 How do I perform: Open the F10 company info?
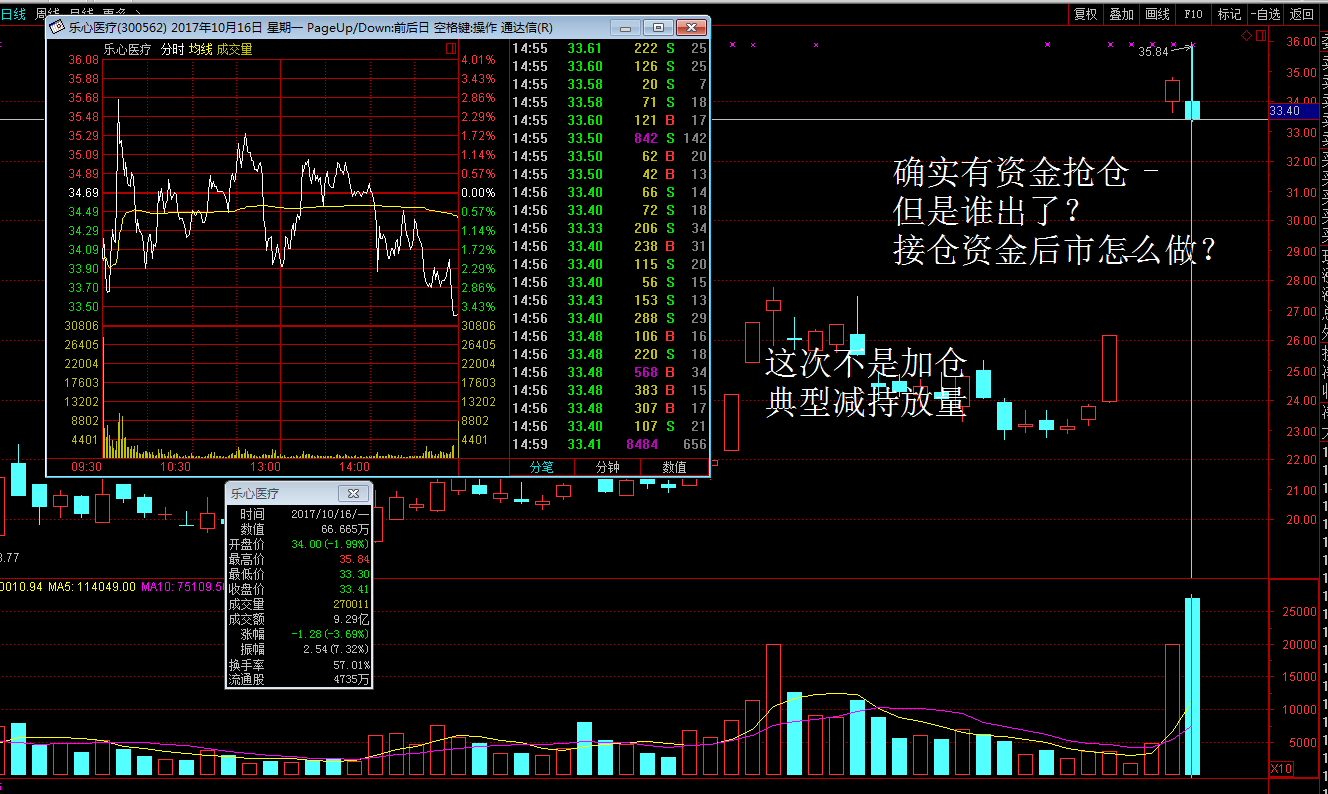coord(1193,14)
